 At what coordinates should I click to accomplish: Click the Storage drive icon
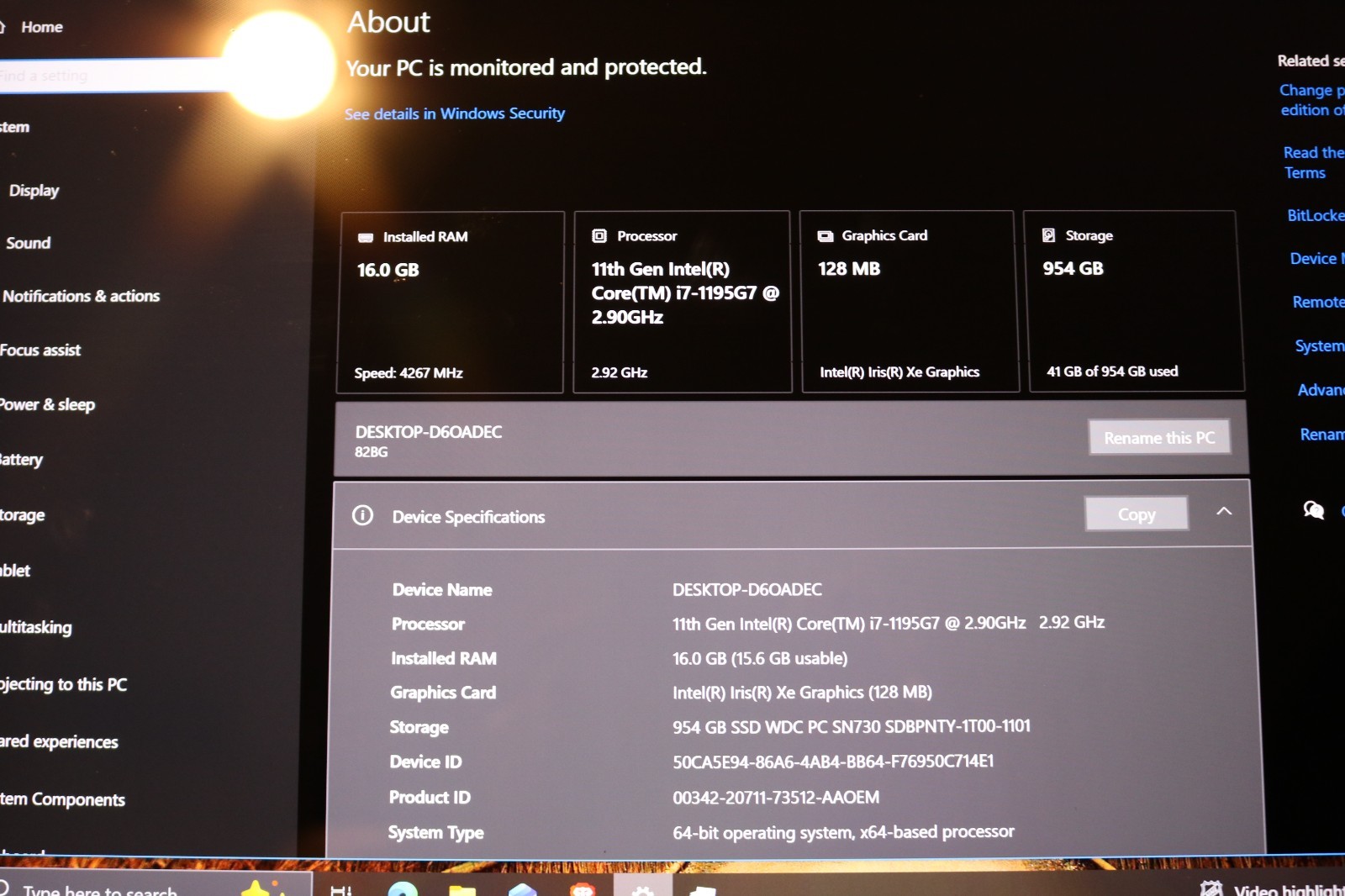click(1048, 235)
